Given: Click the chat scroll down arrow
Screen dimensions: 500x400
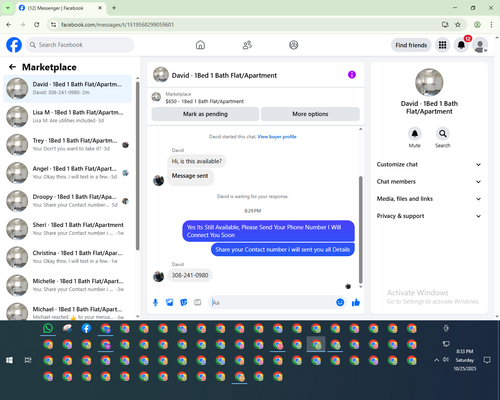Looking at the screenshot, I should tap(360, 287).
